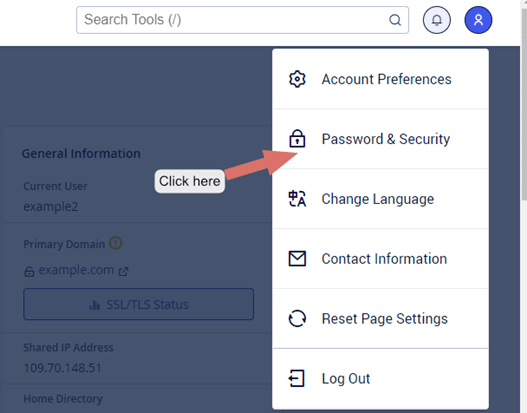527x413 pixels.
Task: Click the Primary Domain warning info icon
Action: tap(116, 243)
